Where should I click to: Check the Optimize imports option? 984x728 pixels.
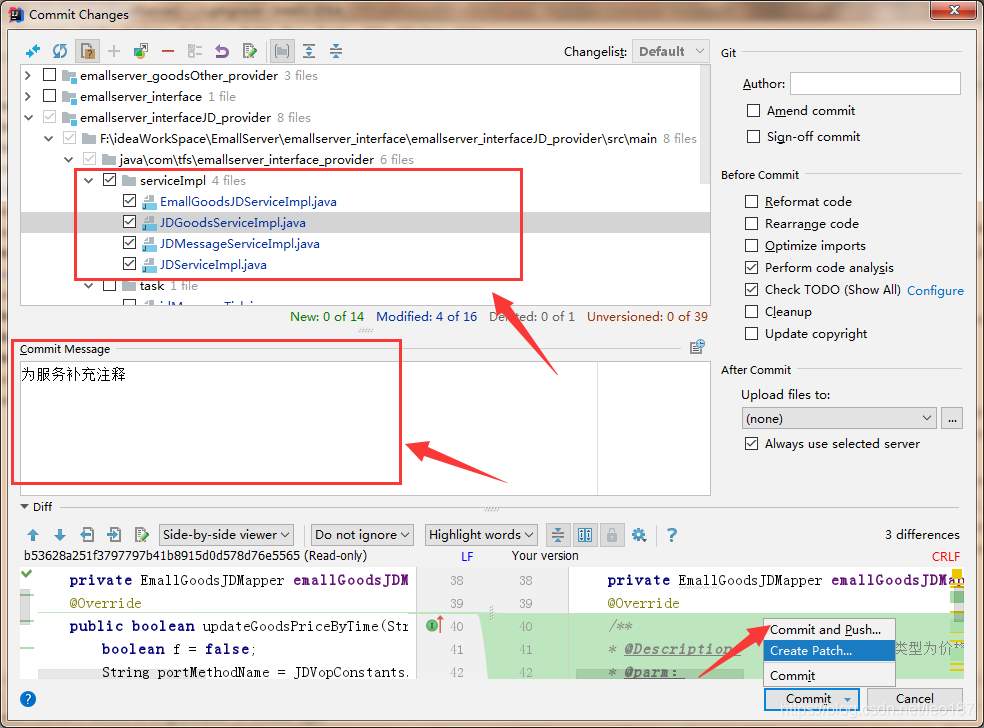click(751, 245)
